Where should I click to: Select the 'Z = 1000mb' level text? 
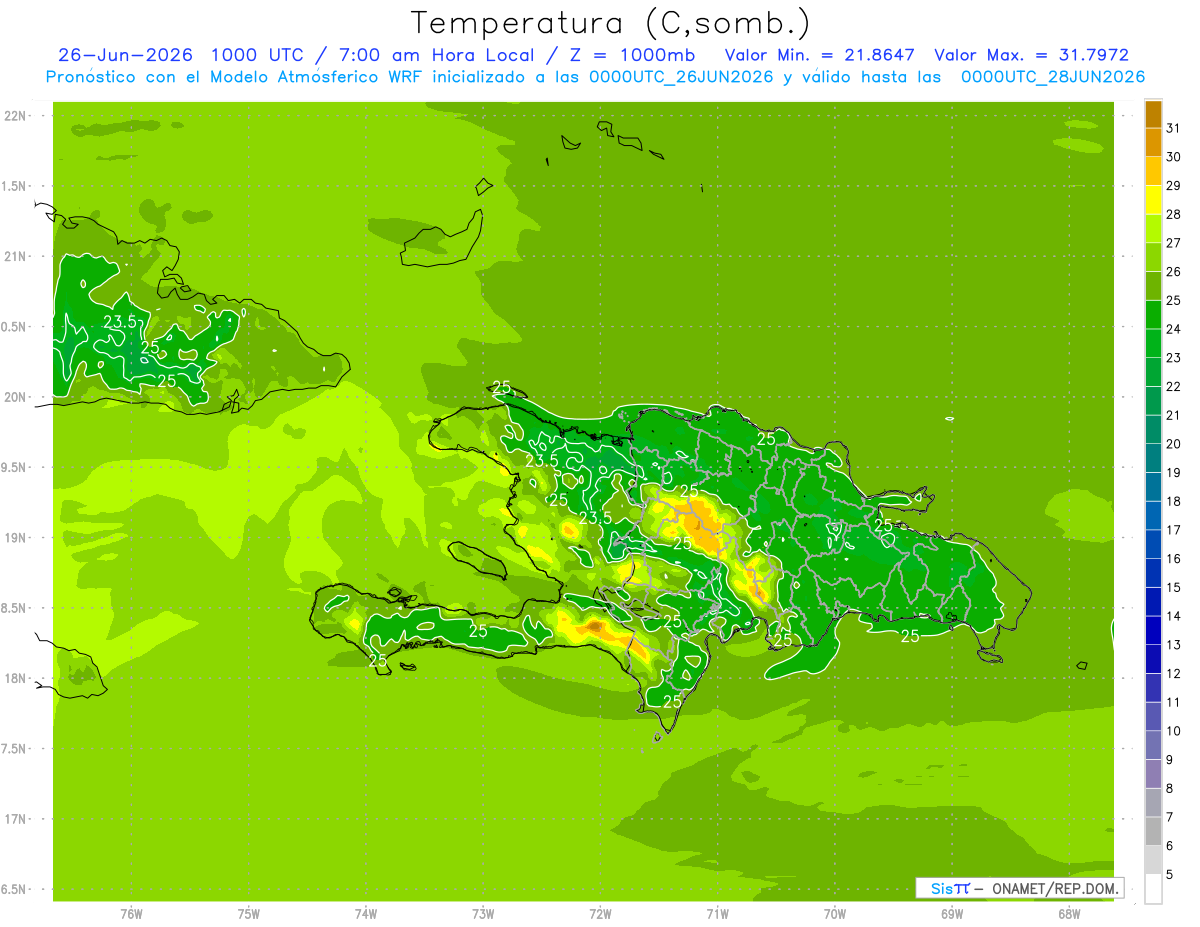tap(632, 55)
